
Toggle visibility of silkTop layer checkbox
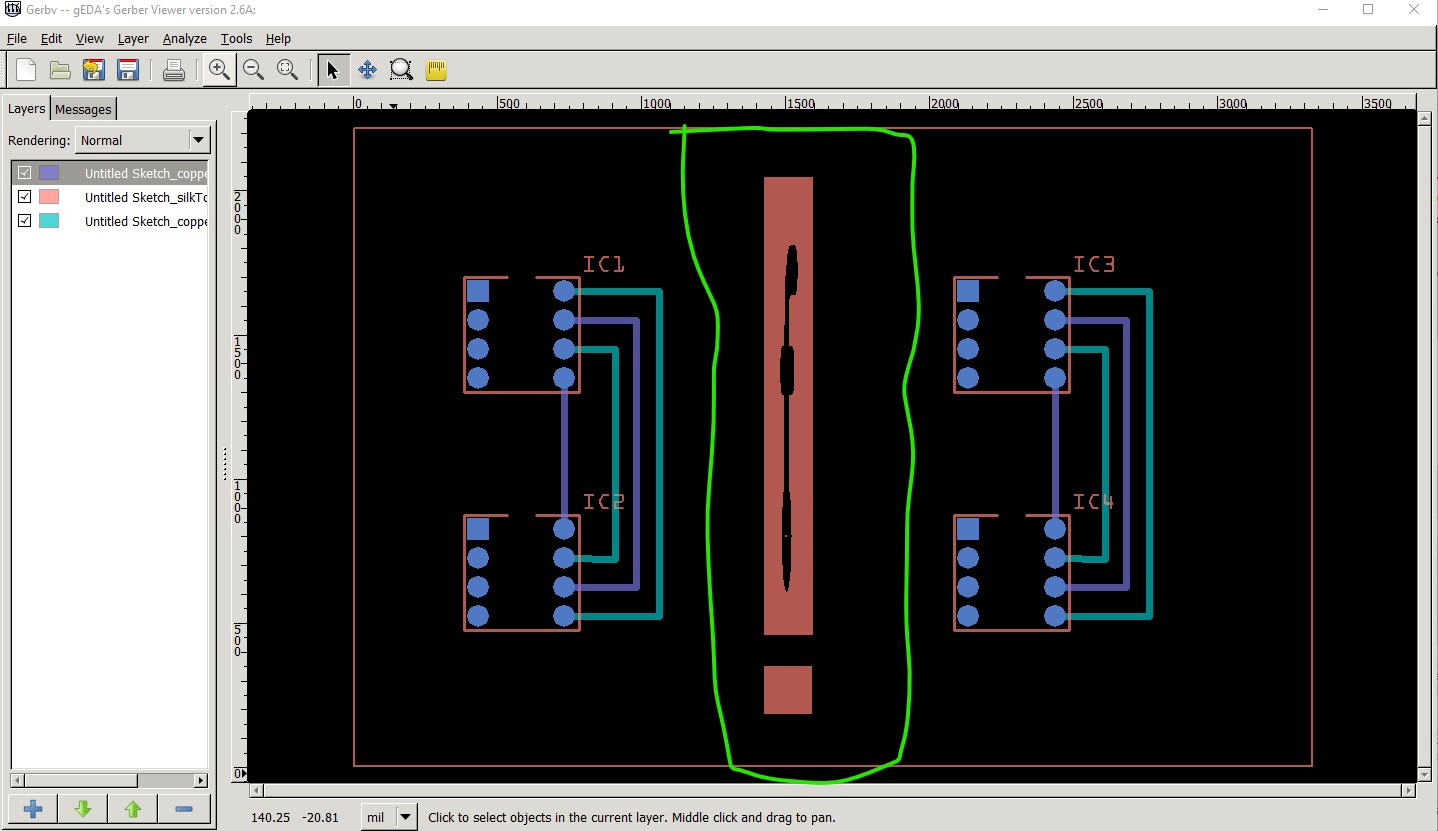click(x=25, y=197)
